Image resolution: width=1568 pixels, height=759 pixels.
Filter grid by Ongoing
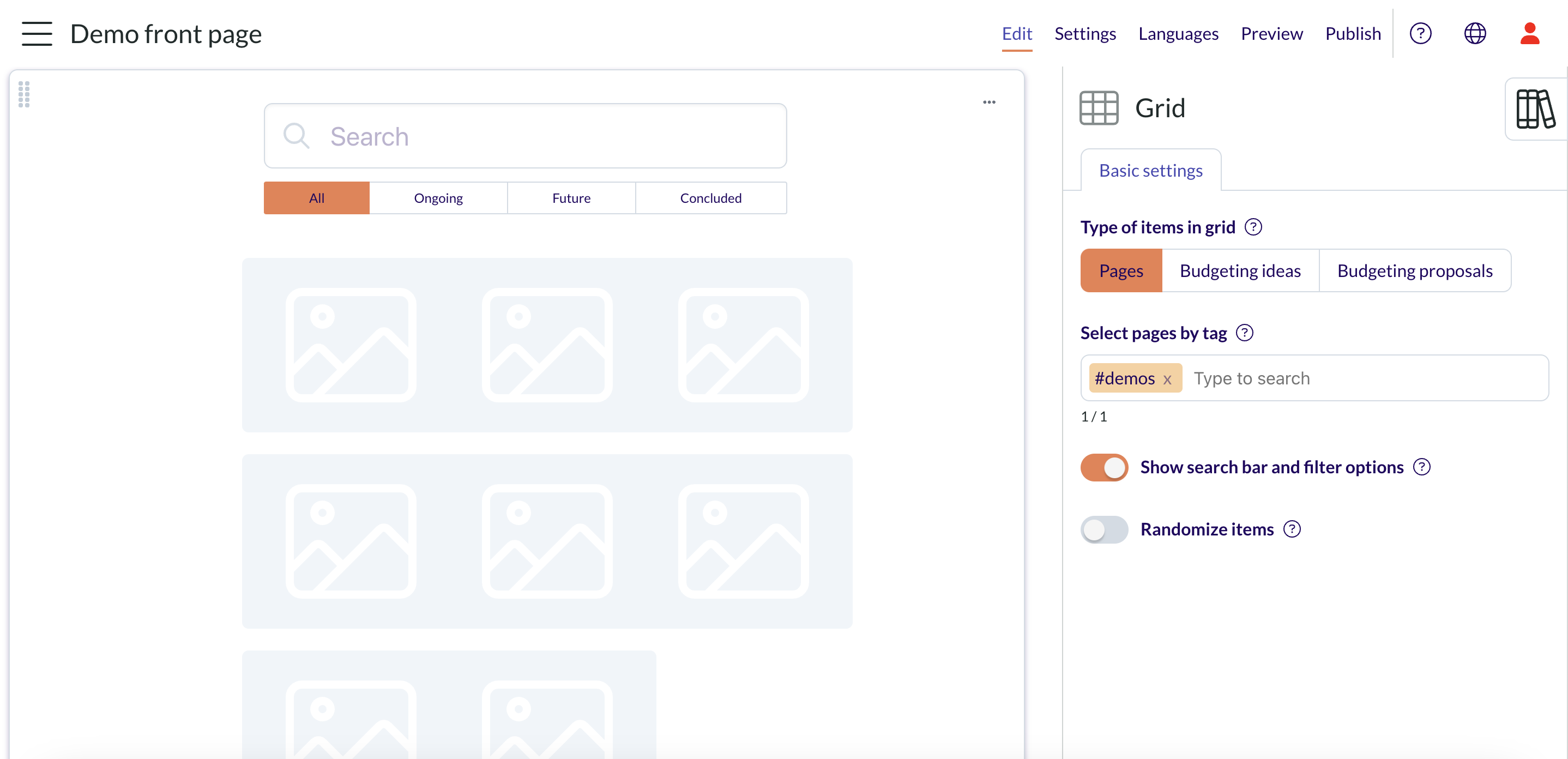(x=438, y=198)
